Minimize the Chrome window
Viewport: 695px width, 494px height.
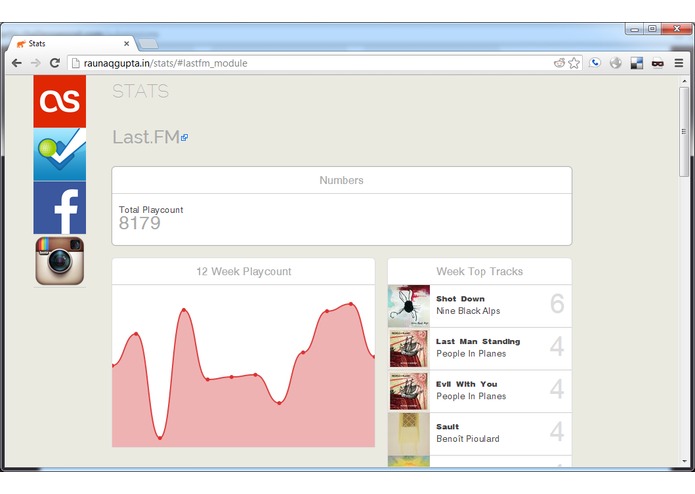point(635,29)
